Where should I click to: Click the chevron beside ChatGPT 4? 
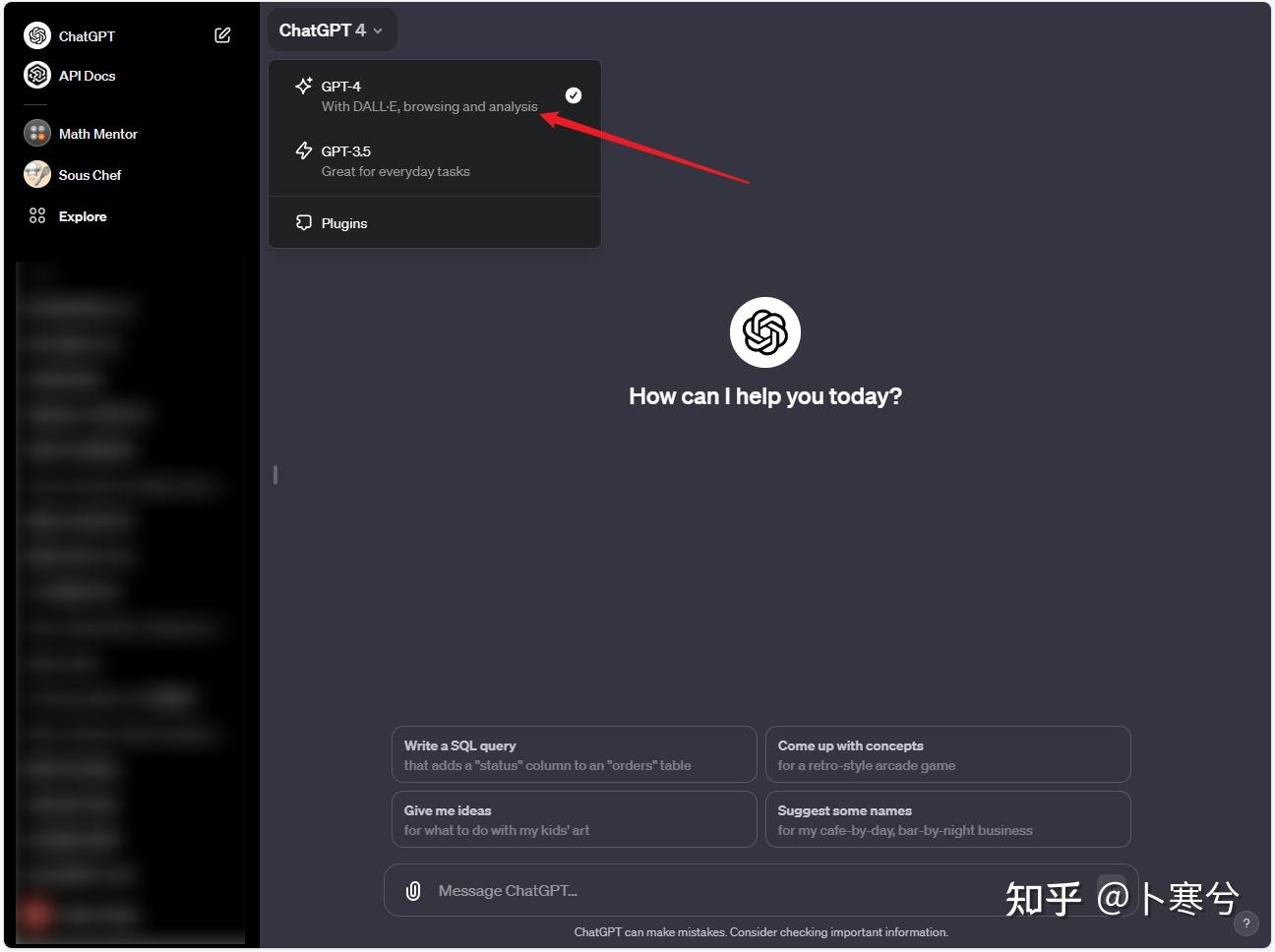(378, 30)
